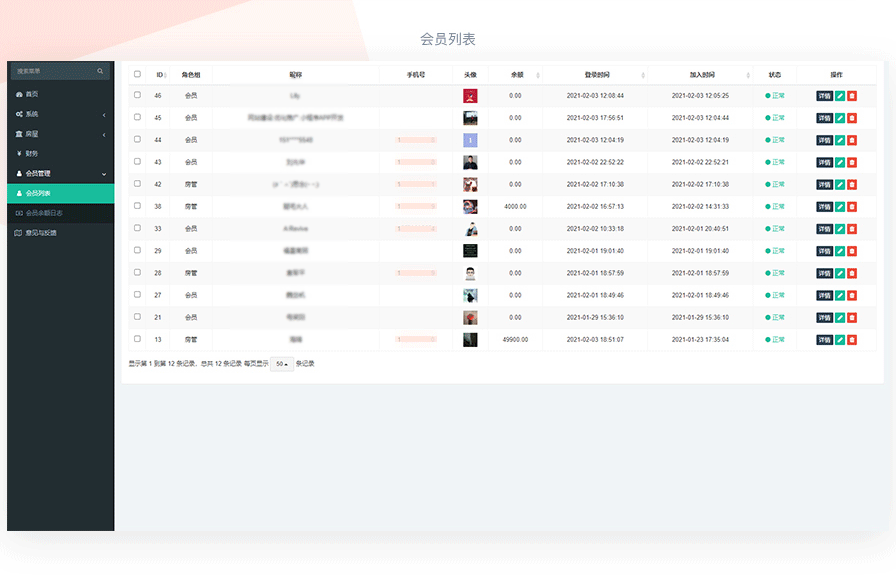Delete member row with ID 45

[852, 118]
